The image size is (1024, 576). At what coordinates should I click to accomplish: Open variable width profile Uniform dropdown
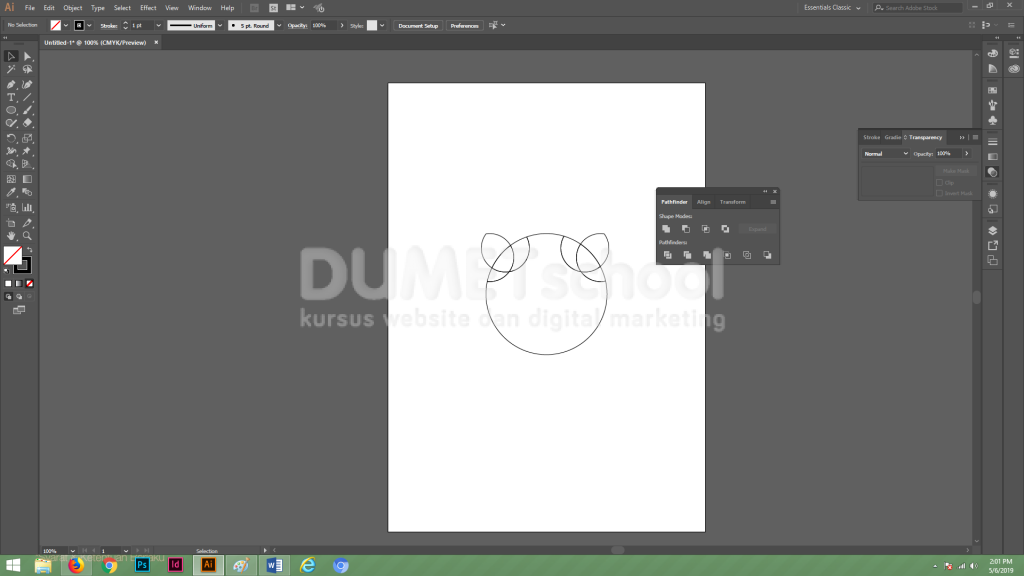[220, 25]
